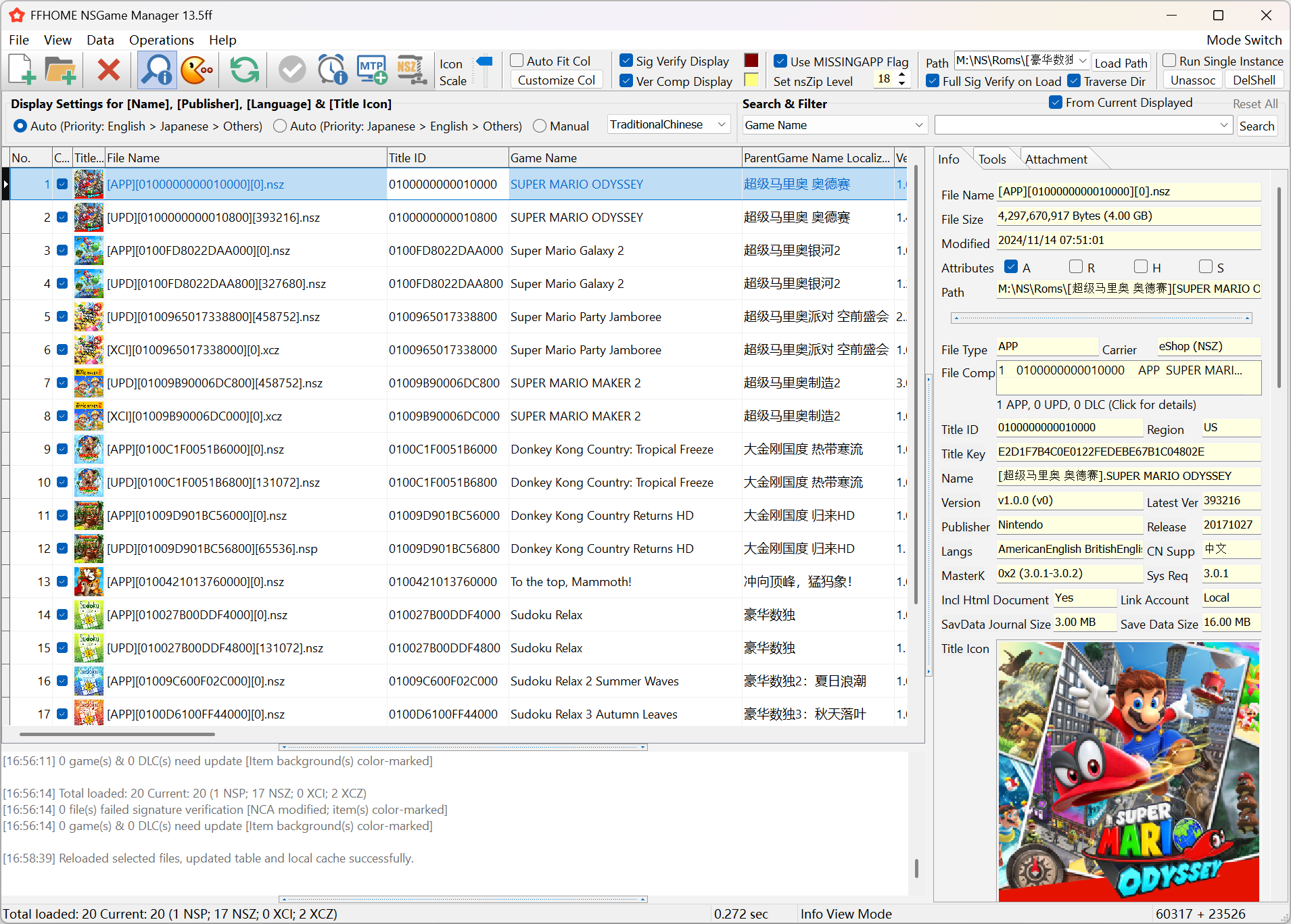The image size is (1291, 924).
Task: Click the Load Path button
Action: (x=1121, y=63)
